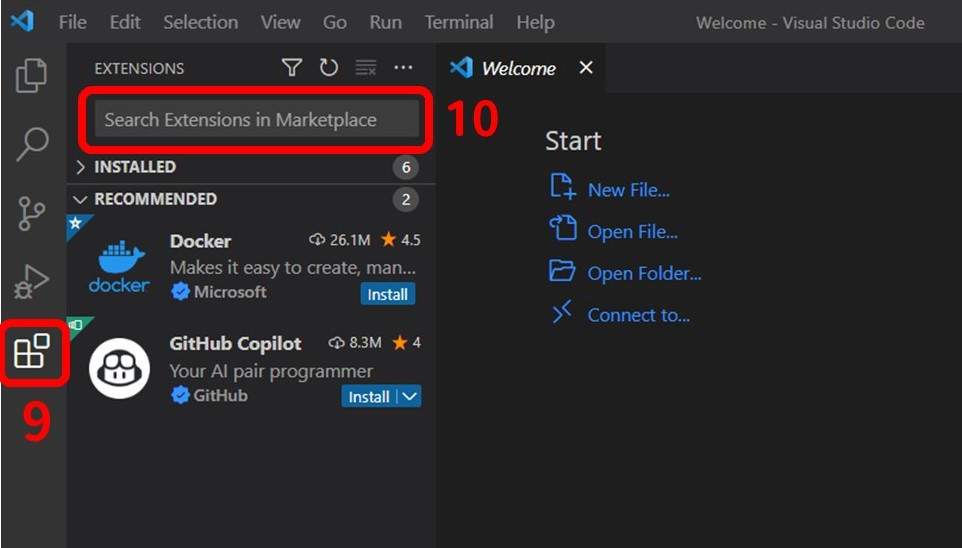962x548 pixels.
Task: Open the Help menu
Action: [535, 22]
